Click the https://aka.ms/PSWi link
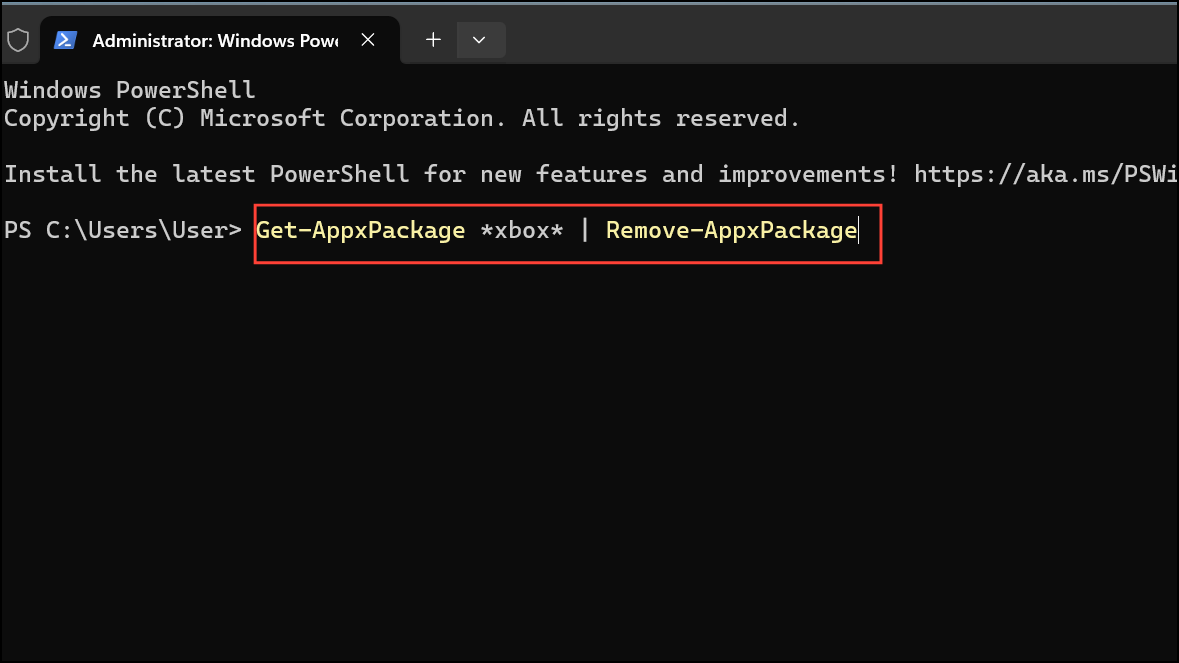The width and height of the screenshot is (1179, 663). pyautogui.click(x=1046, y=174)
